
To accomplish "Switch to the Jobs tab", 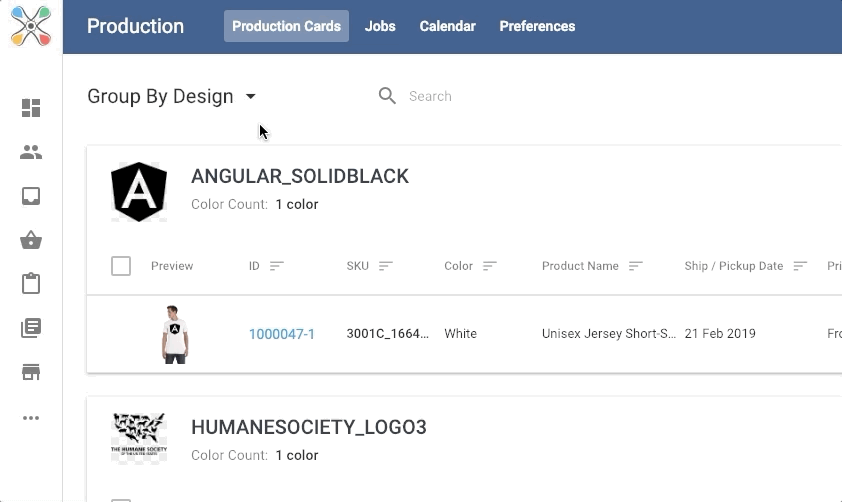I will pyautogui.click(x=380, y=26).
